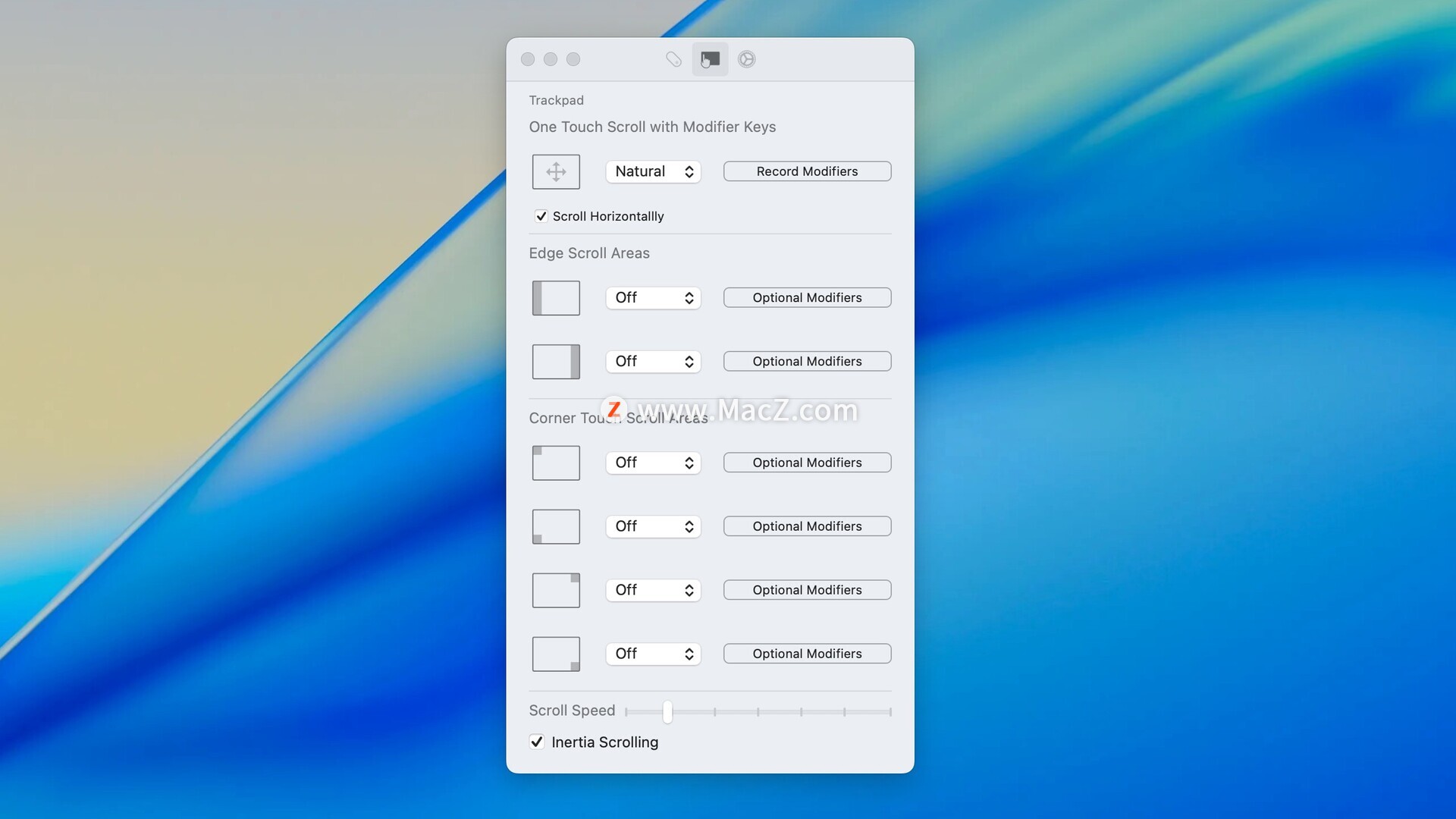
Task: Open the General preferences gear tab
Action: point(747,59)
